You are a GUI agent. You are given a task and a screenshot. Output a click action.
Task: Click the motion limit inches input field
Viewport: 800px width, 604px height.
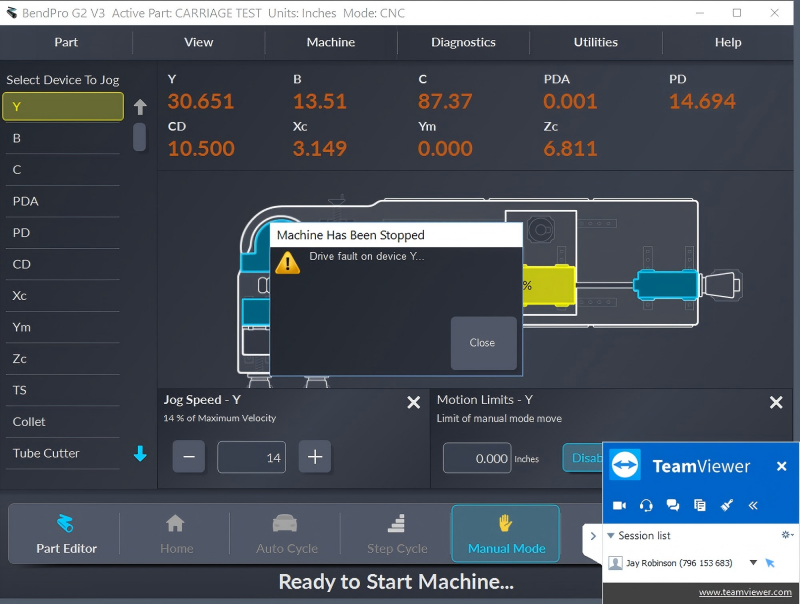coord(477,458)
